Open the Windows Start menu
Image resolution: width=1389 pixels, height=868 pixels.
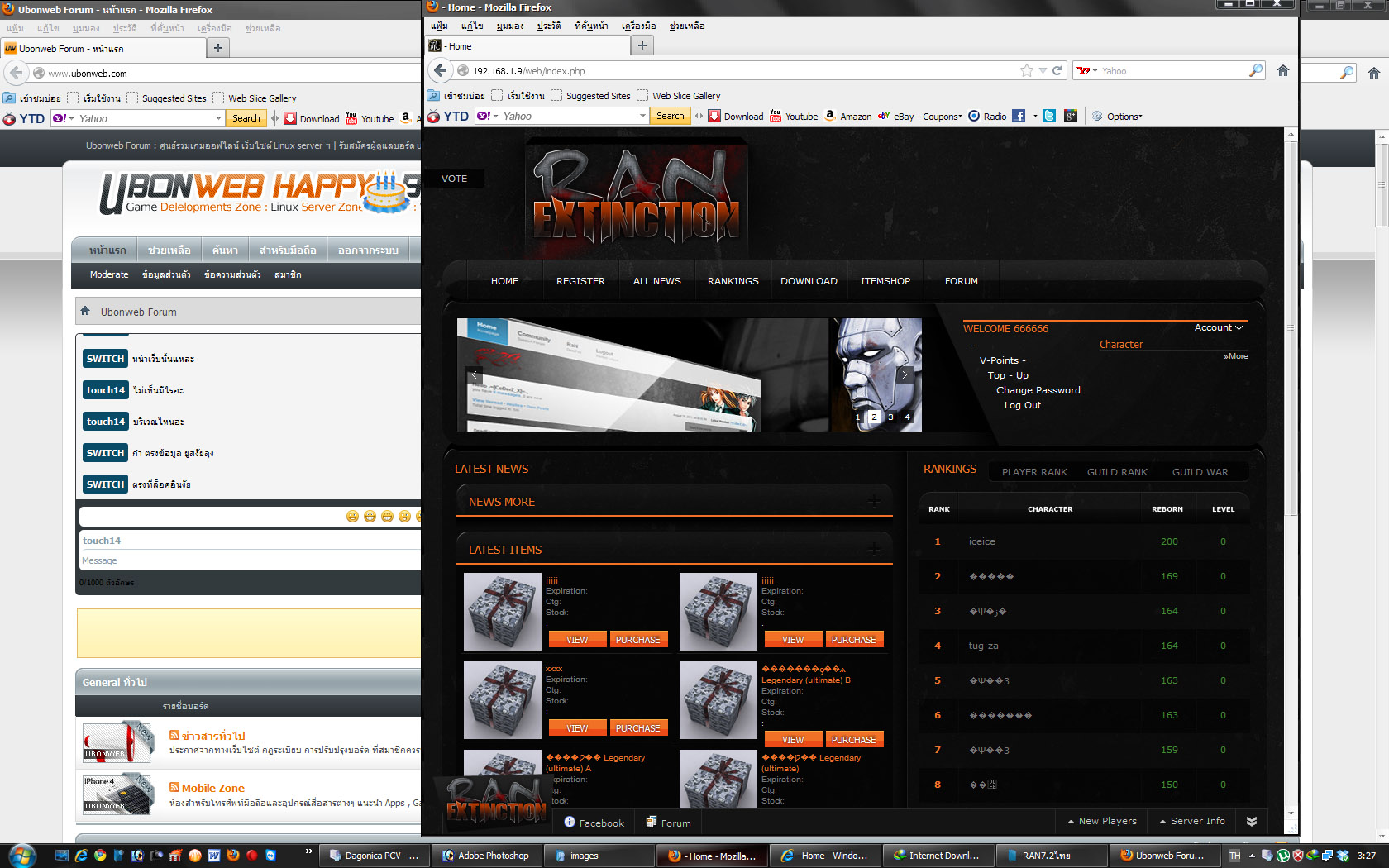(22, 855)
